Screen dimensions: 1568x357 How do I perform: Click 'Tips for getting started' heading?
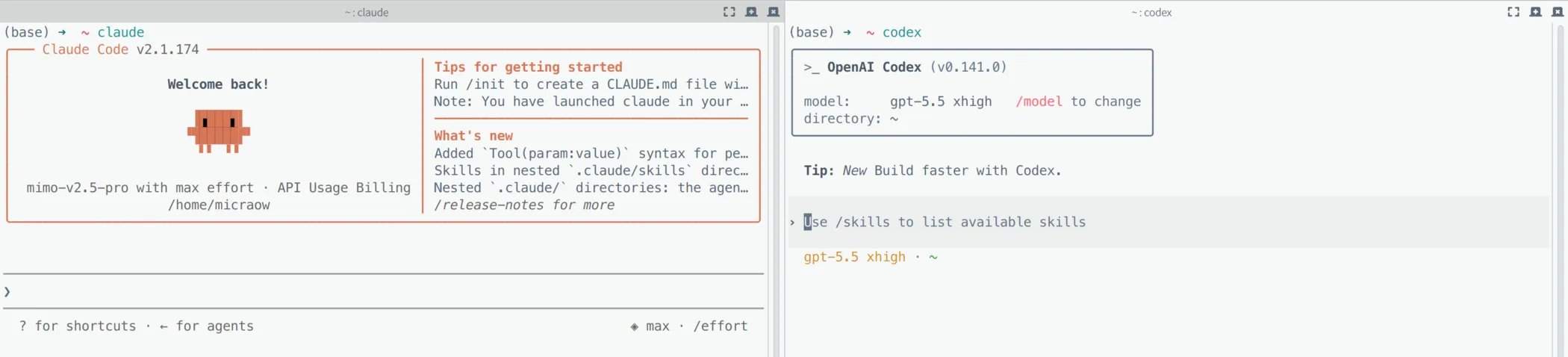pyautogui.click(x=528, y=66)
